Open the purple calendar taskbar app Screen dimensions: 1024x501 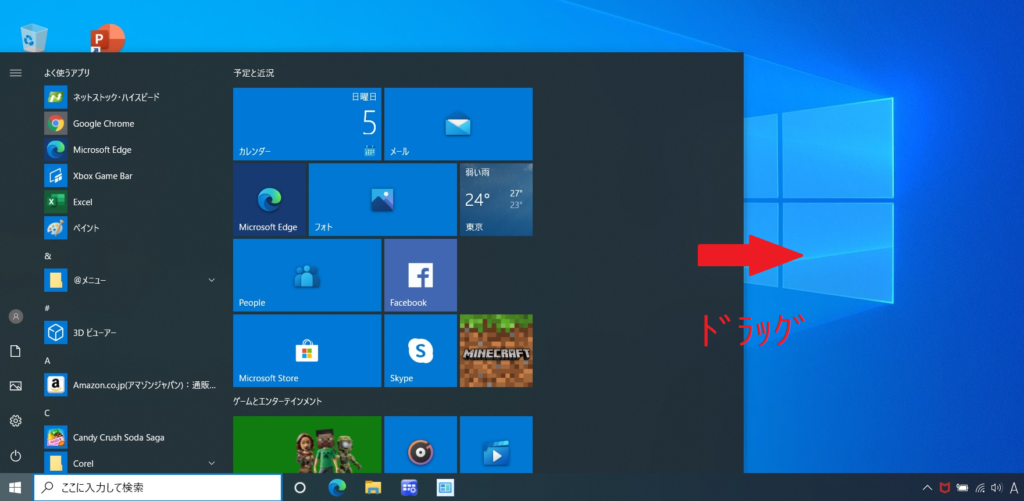[409, 487]
